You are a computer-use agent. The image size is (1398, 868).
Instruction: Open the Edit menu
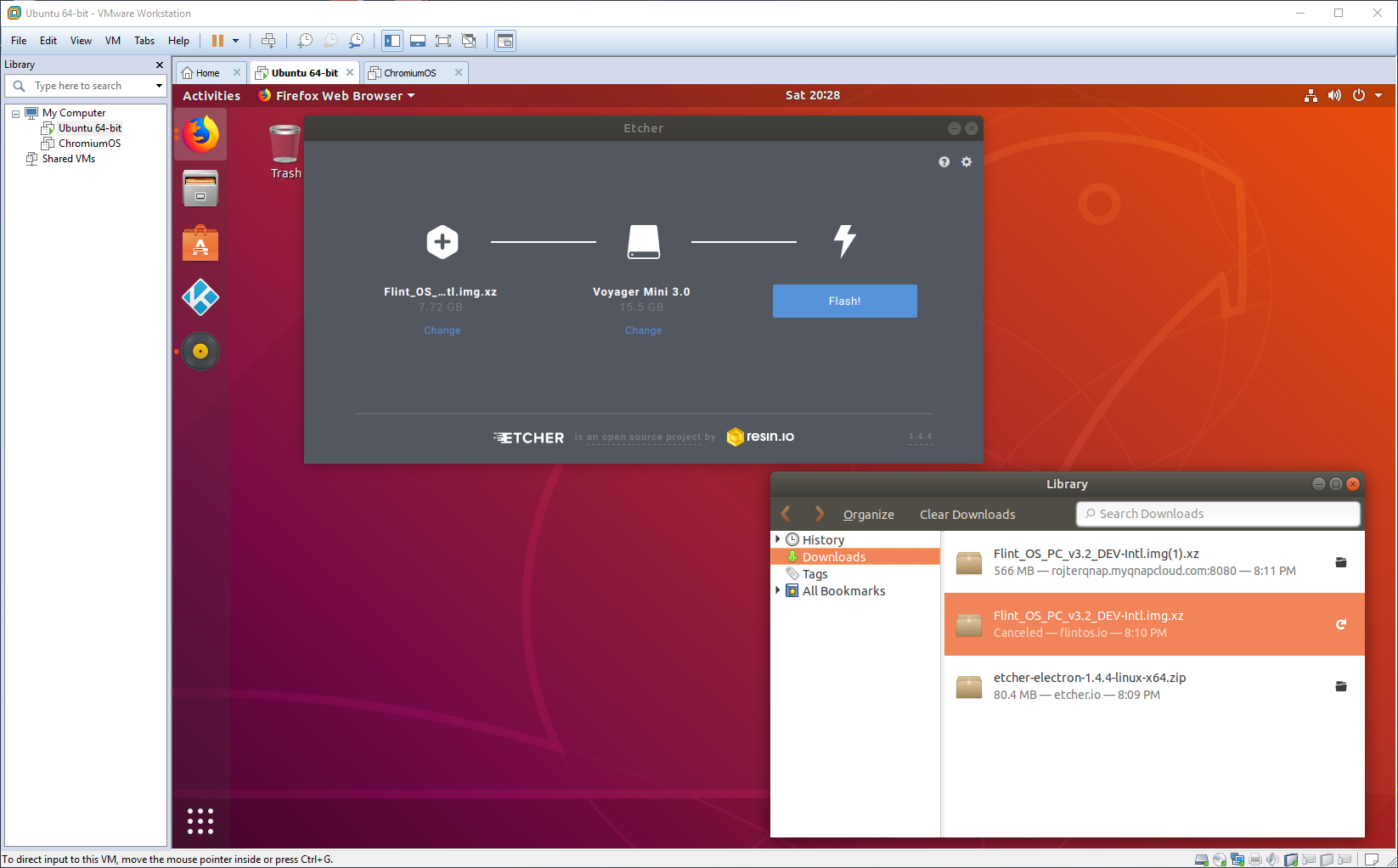pyautogui.click(x=48, y=41)
